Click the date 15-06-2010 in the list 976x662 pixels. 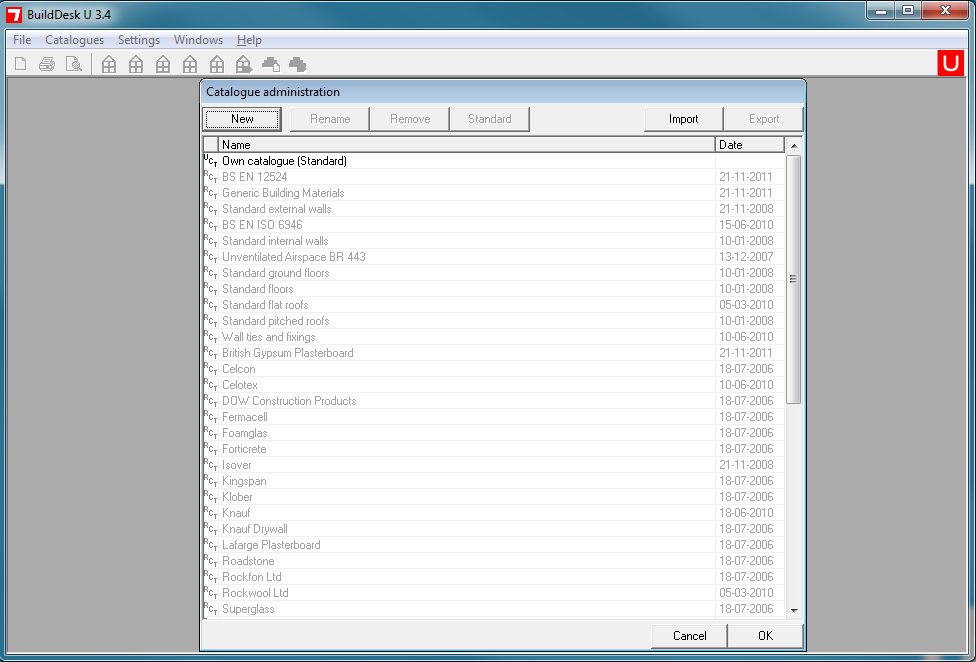(746, 225)
